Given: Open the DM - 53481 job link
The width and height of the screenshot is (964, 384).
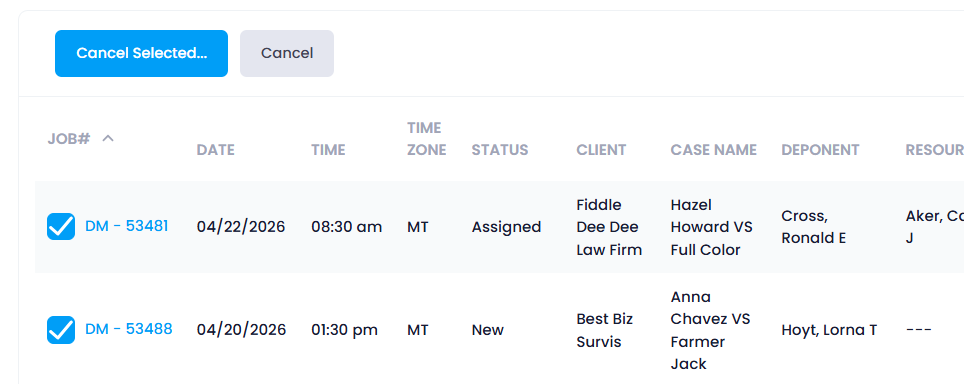Looking at the screenshot, I should (127, 226).
